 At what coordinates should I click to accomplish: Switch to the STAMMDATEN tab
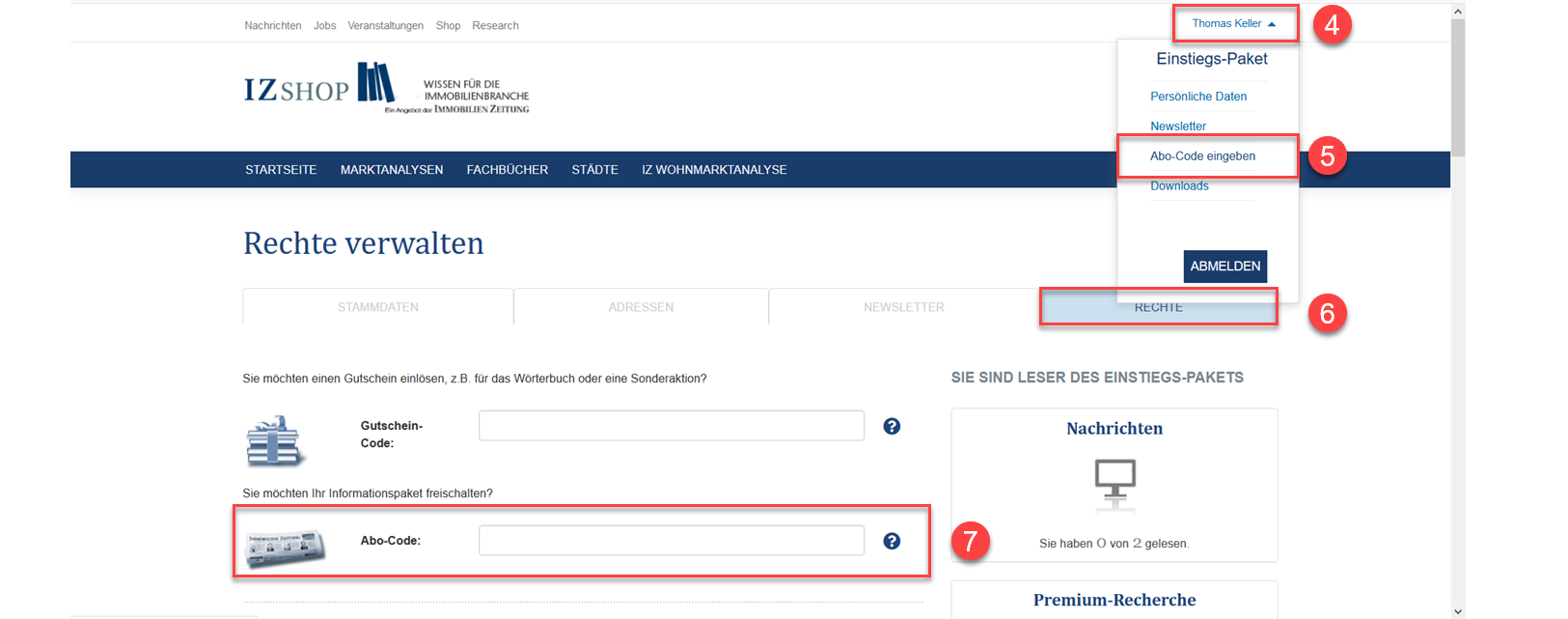[377, 307]
